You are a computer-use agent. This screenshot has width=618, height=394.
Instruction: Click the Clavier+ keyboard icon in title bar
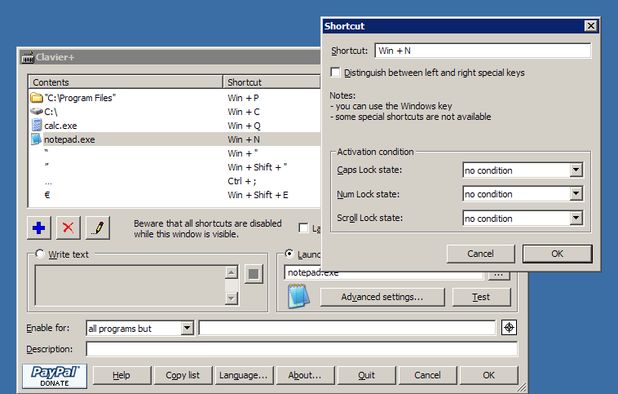pos(28,58)
